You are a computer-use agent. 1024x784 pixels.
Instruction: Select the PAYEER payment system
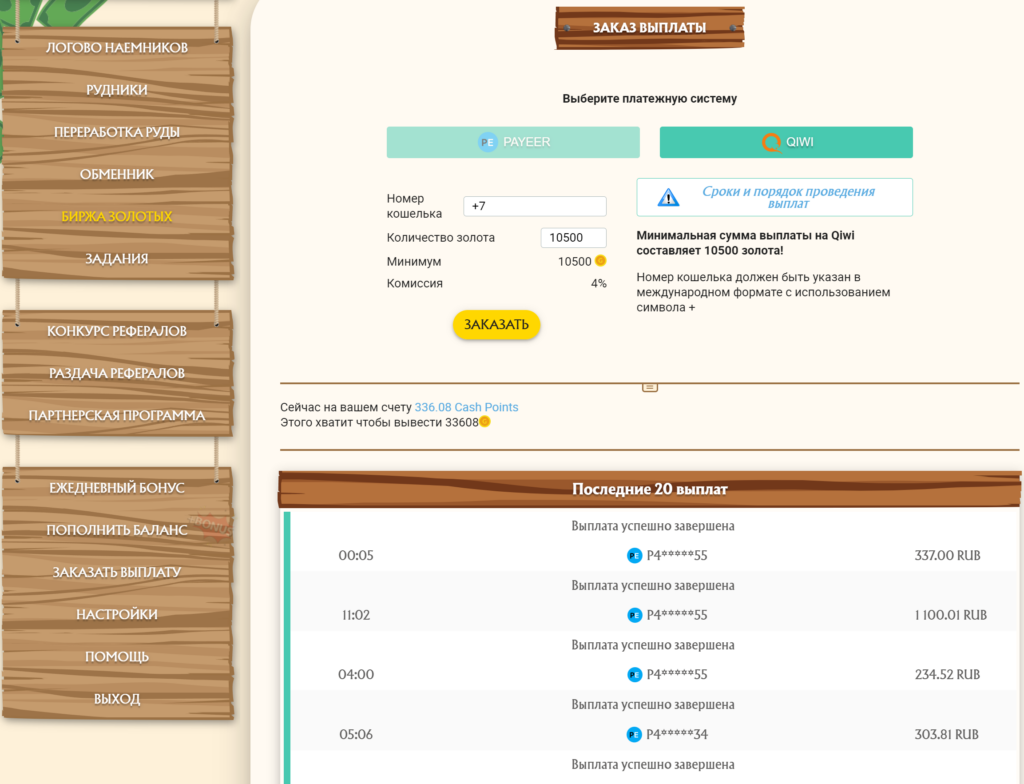tap(513, 142)
